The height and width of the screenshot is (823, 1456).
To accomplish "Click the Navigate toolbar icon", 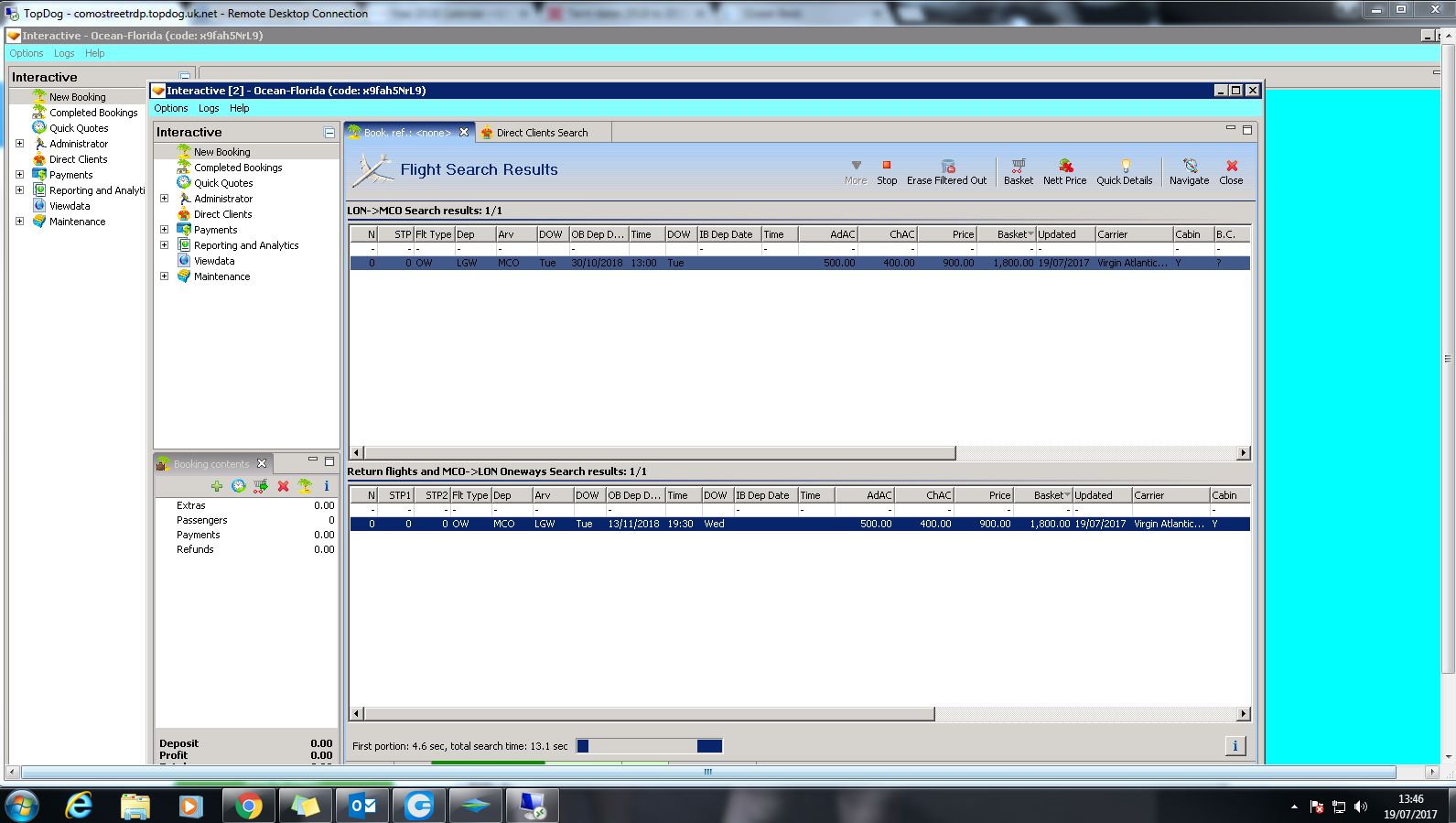I will tap(1189, 172).
